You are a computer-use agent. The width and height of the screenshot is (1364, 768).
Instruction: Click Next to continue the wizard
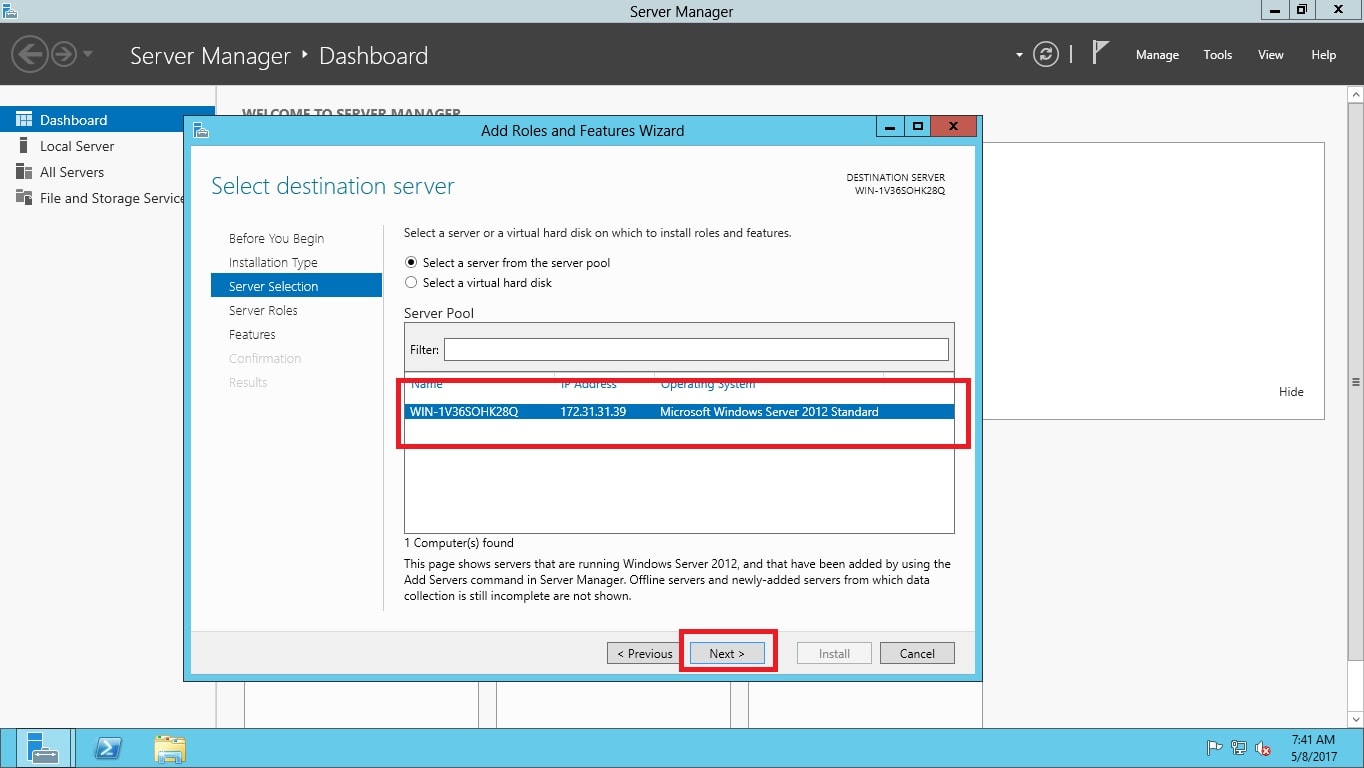pos(727,653)
